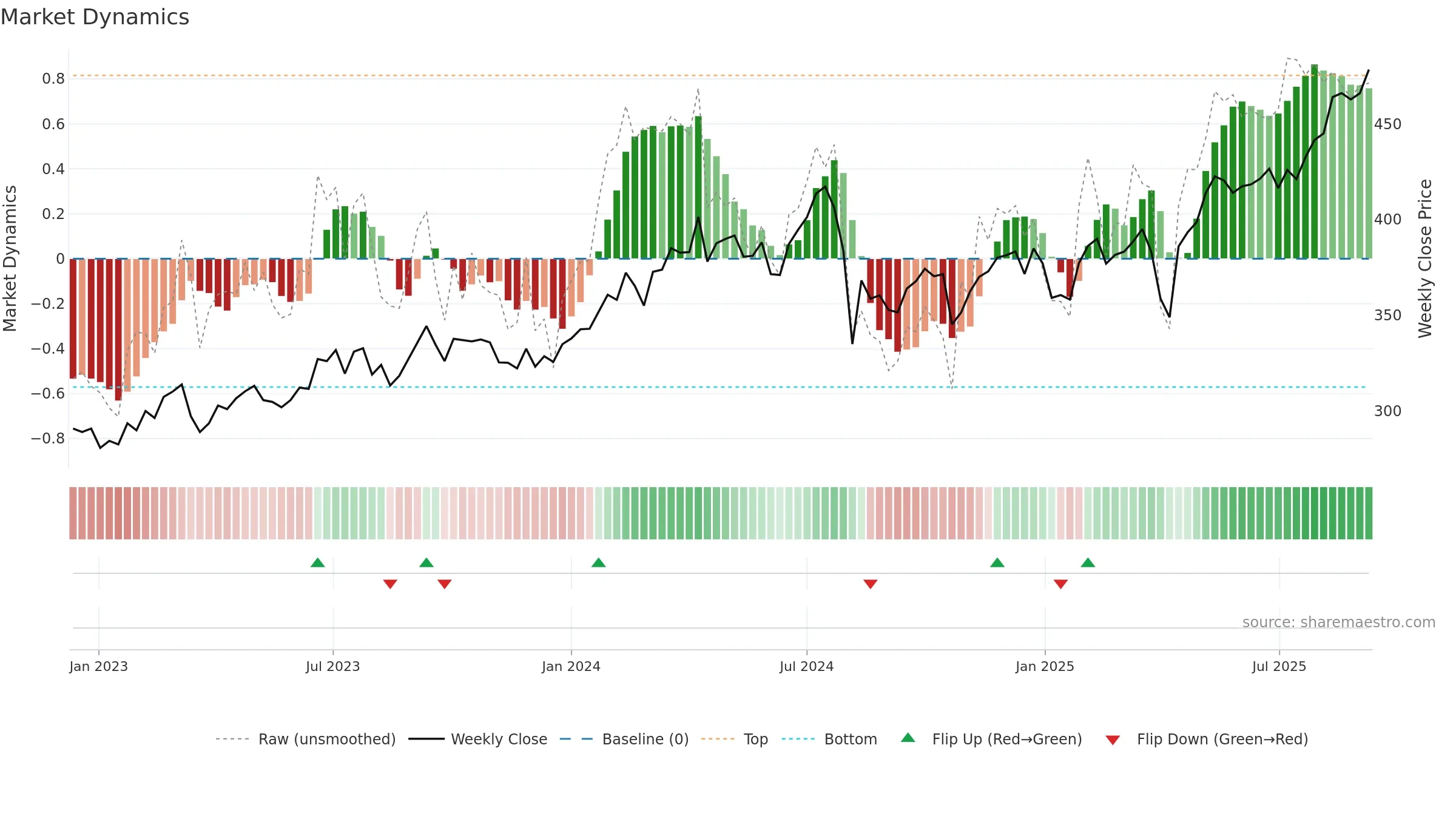Screen dimensions: 1456x819
Task: Click the 0.8 left axis tick label
Action: (53, 79)
